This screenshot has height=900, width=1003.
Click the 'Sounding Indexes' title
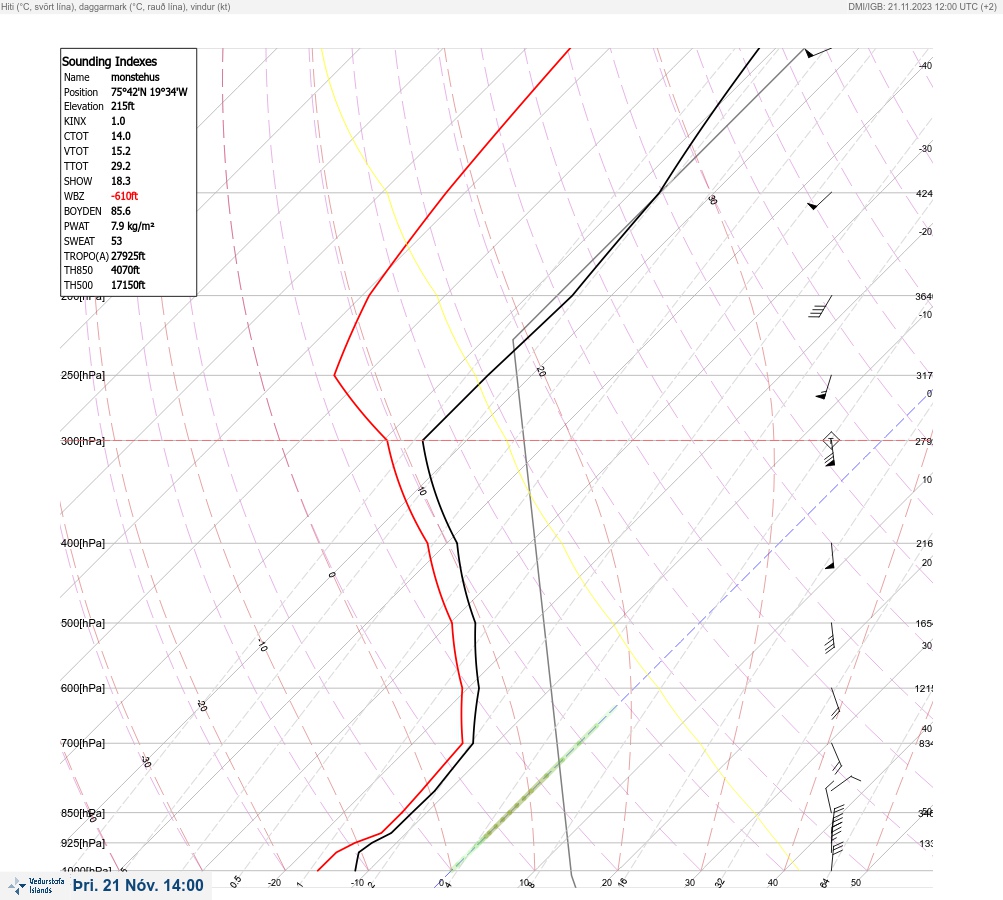tap(109, 61)
